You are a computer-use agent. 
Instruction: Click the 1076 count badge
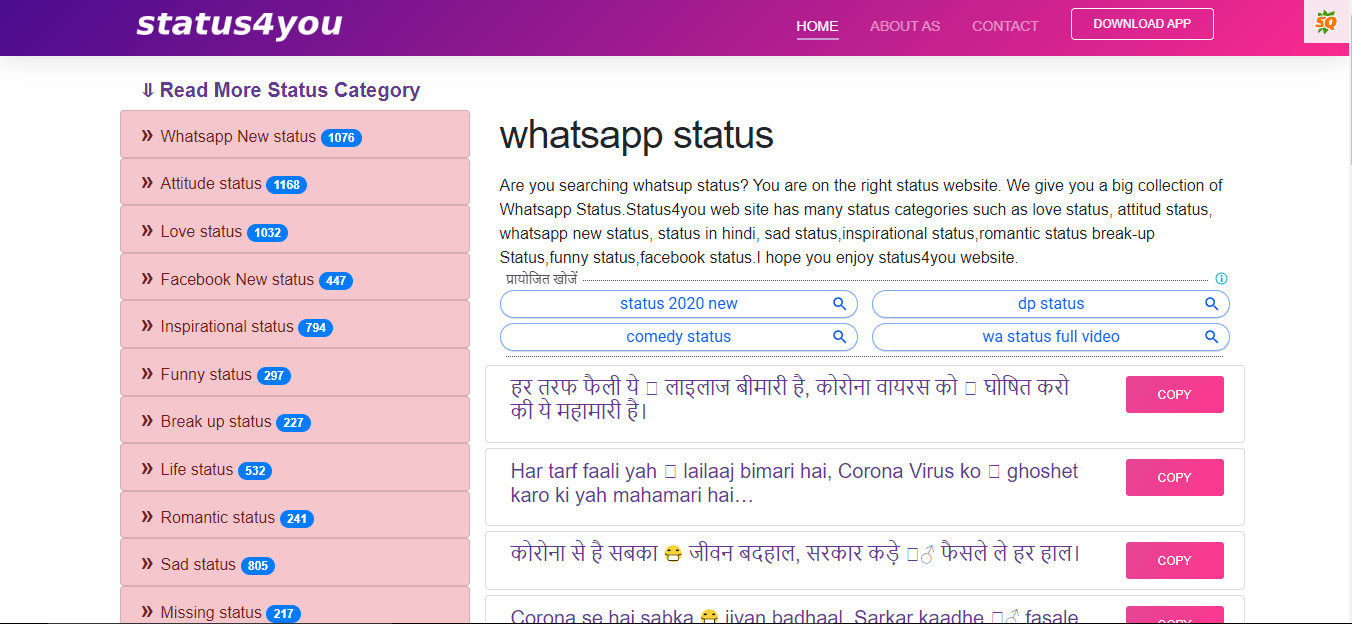341,138
